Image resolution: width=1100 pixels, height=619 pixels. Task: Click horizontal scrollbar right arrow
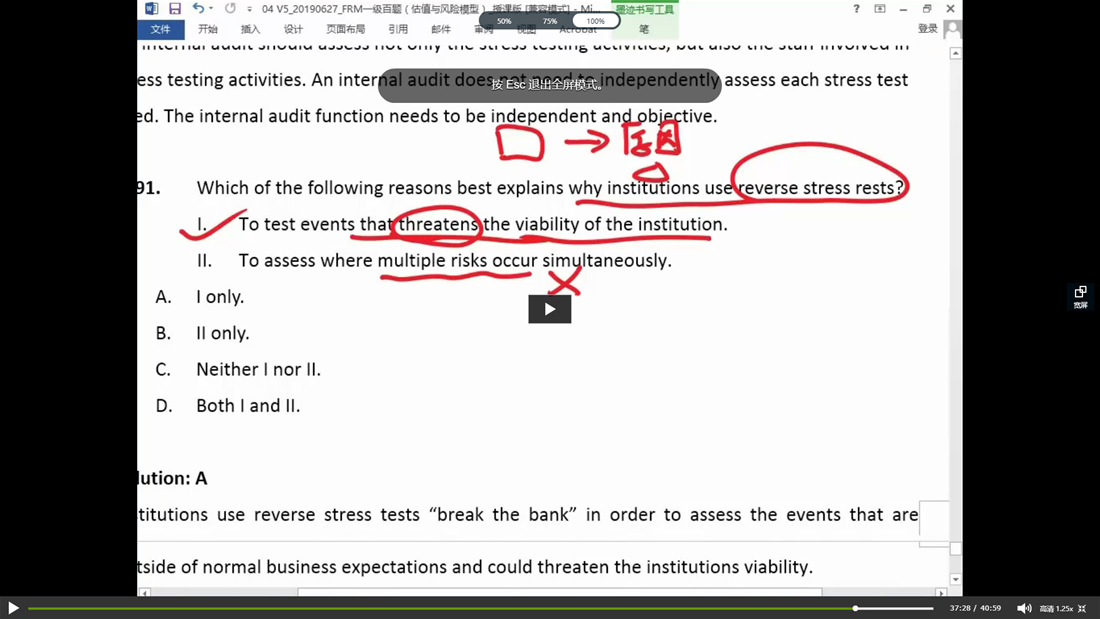pos(941,593)
